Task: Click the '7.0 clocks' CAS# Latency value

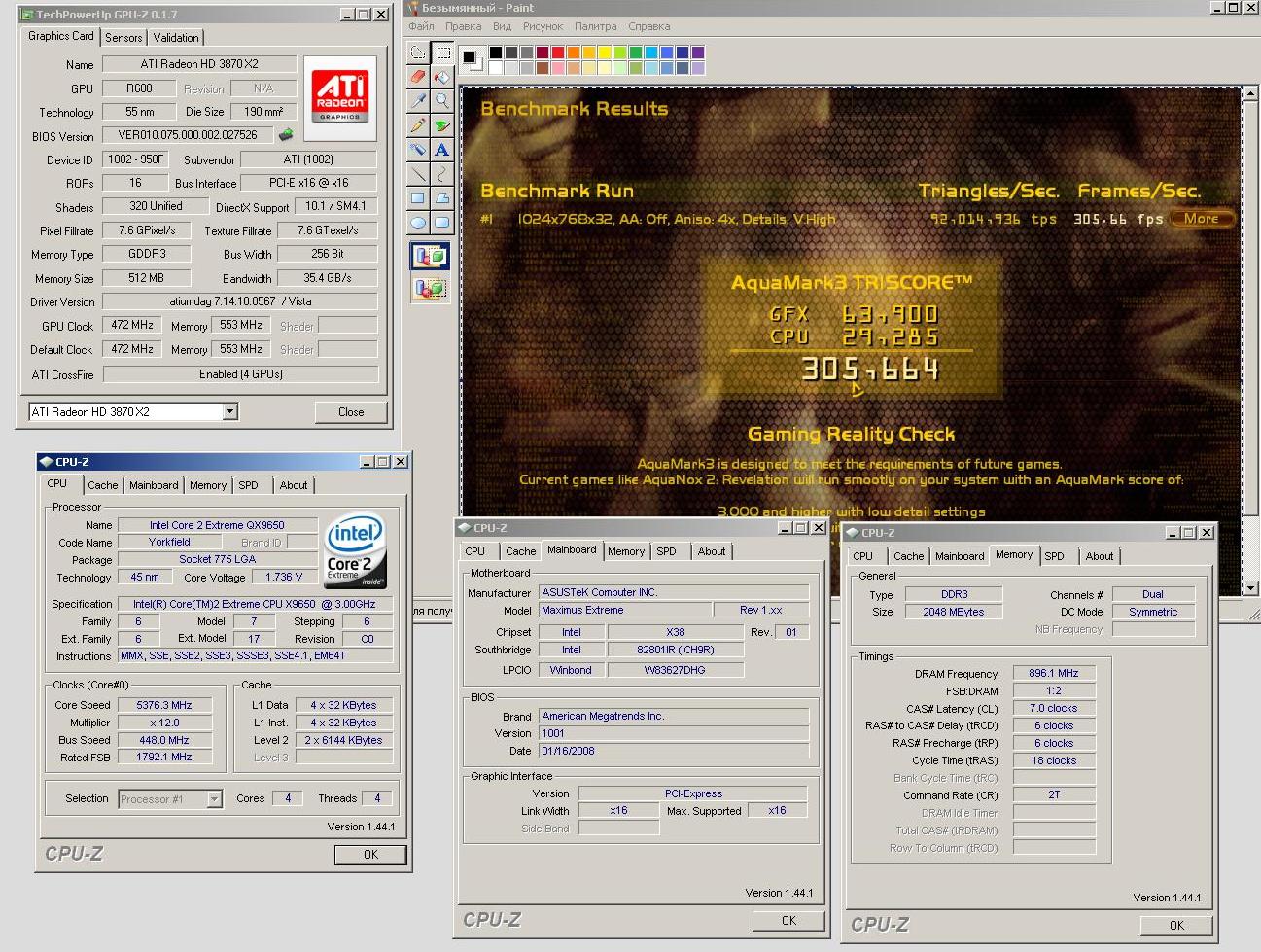Action: point(1054,708)
